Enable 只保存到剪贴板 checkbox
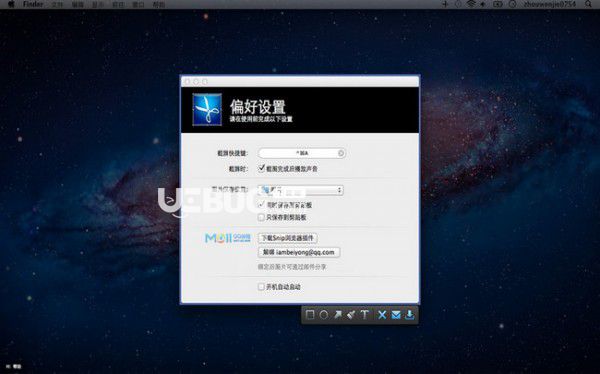Screen dimensions: 600x374 [261, 217]
